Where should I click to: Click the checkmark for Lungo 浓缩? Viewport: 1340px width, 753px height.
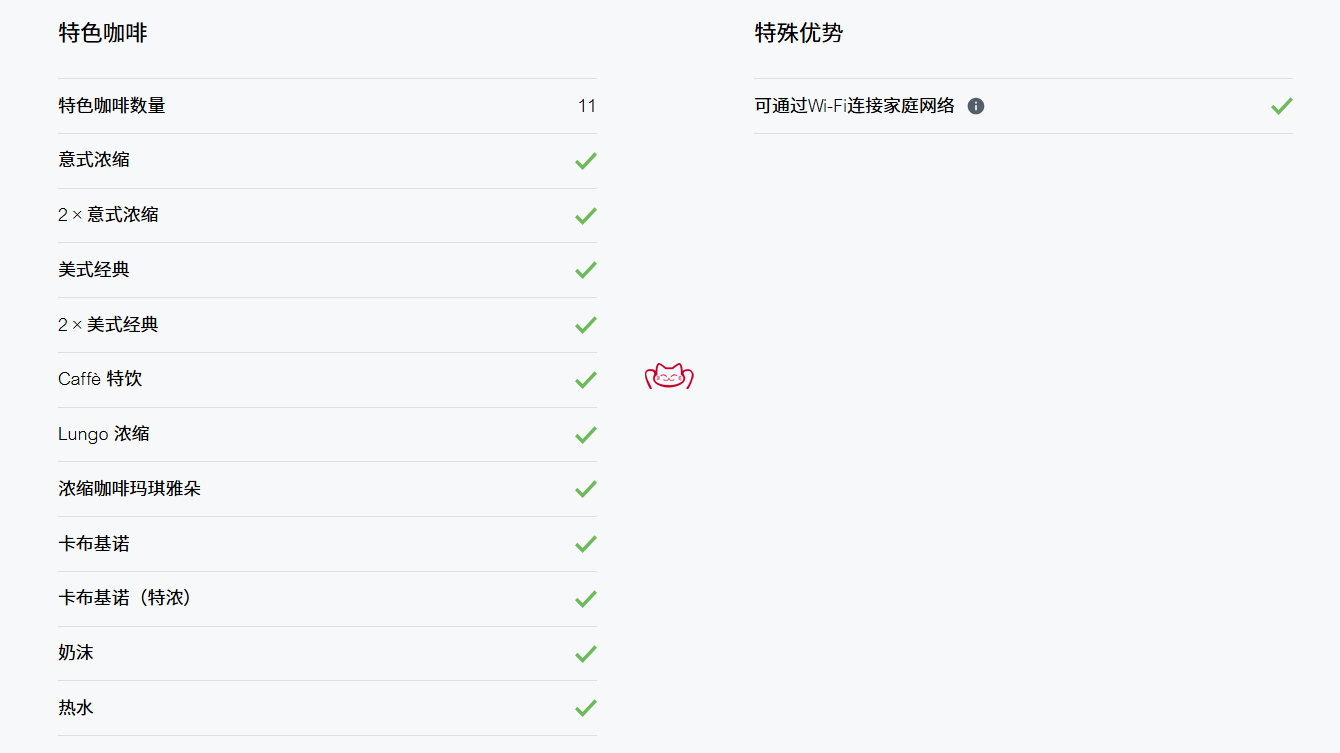tap(586, 434)
